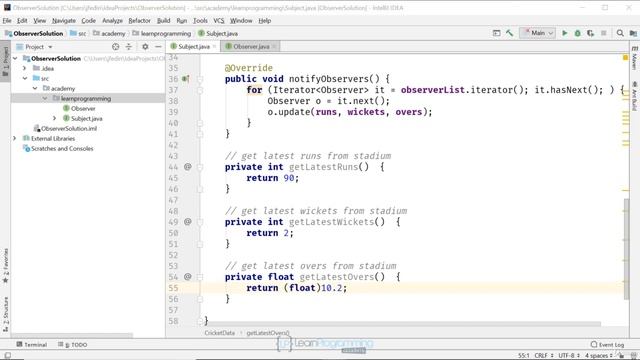Build project with the hammer icon
This screenshot has width=640, height=360.
(x=509, y=33)
